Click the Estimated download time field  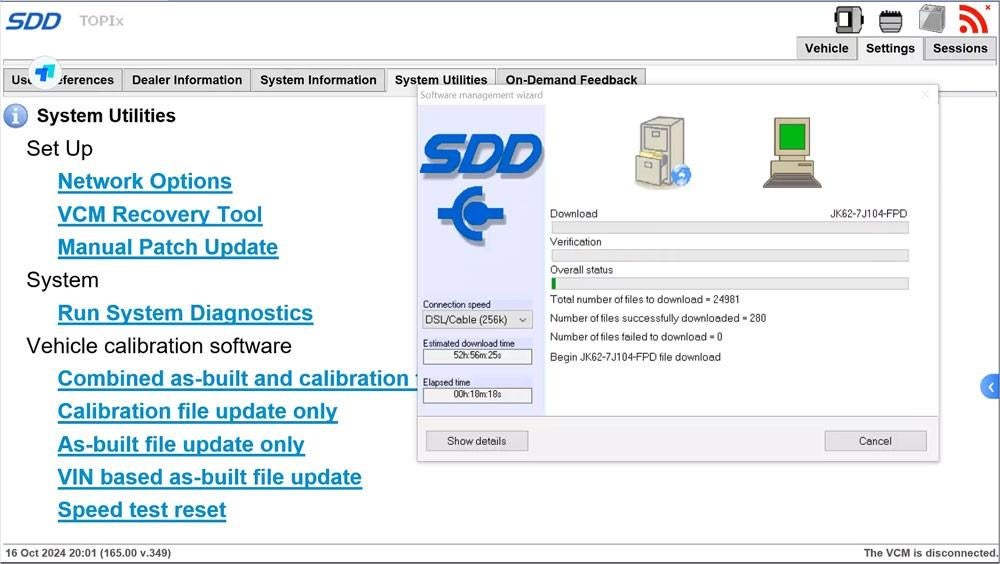pyautogui.click(x=477, y=356)
